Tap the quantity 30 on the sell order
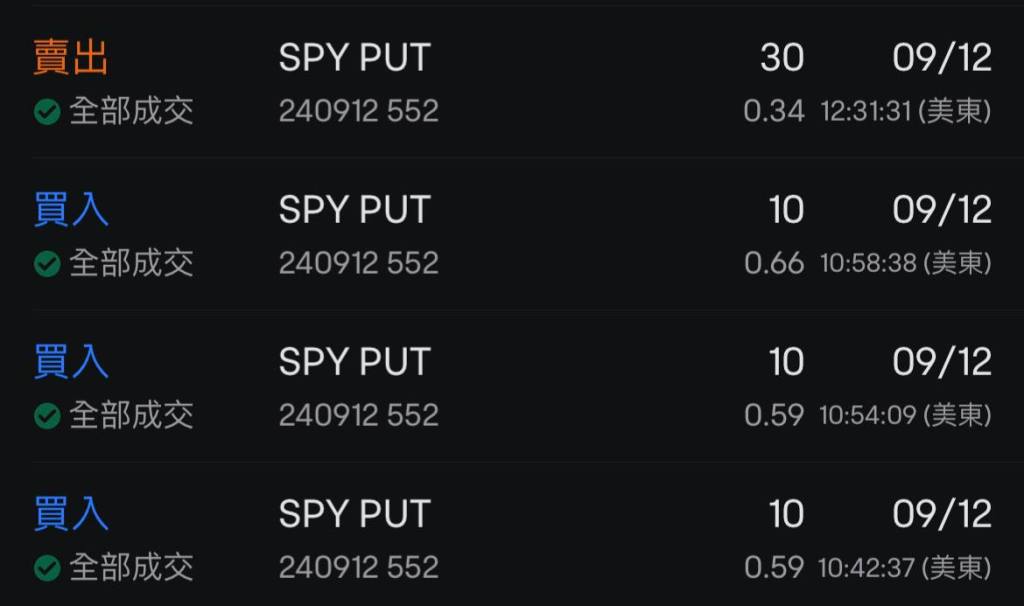1024x606 pixels. [x=782, y=58]
